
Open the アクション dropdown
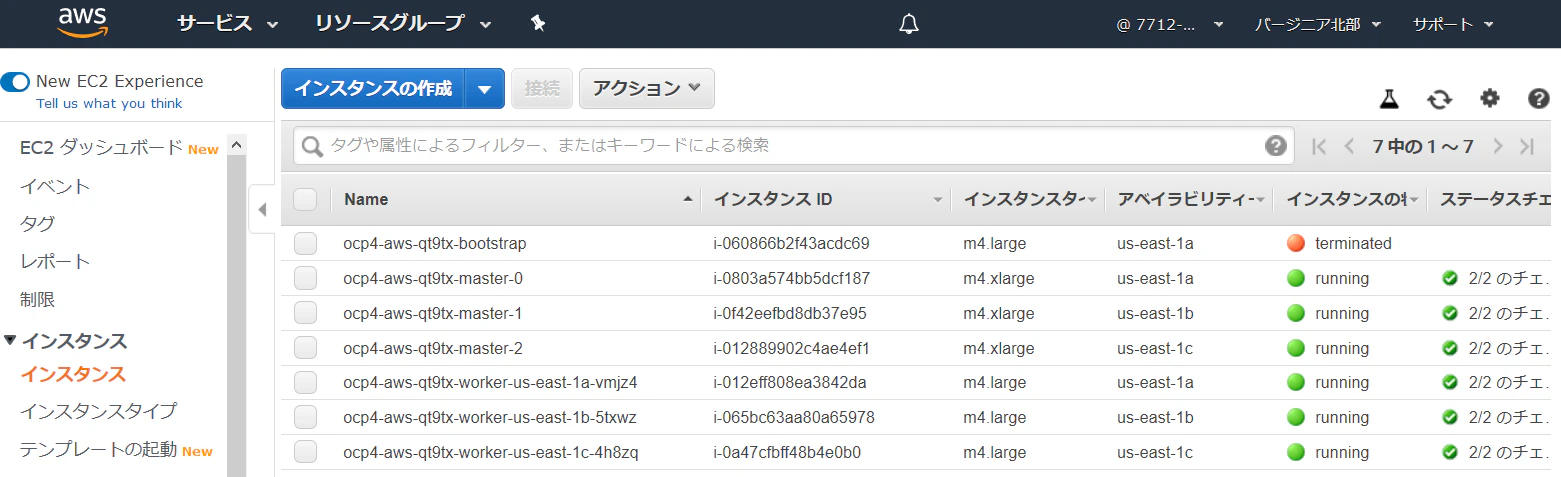point(646,88)
